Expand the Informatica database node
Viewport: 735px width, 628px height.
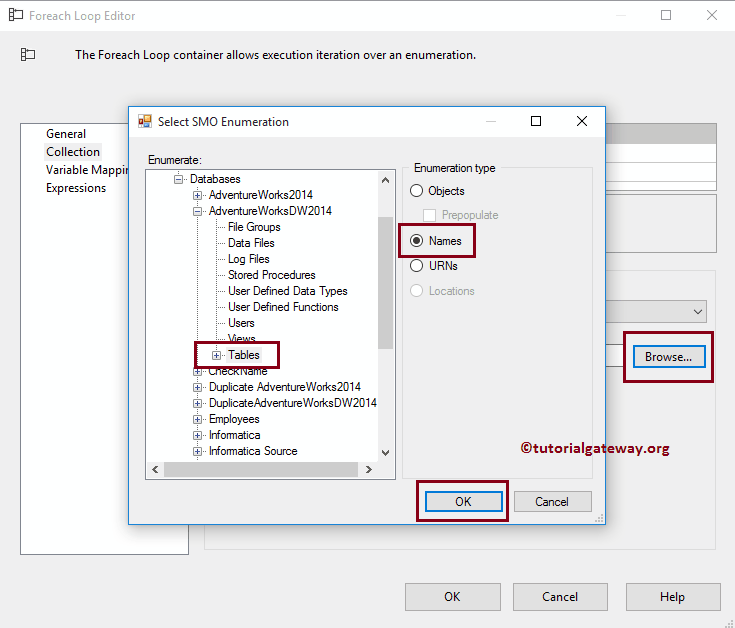197,435
